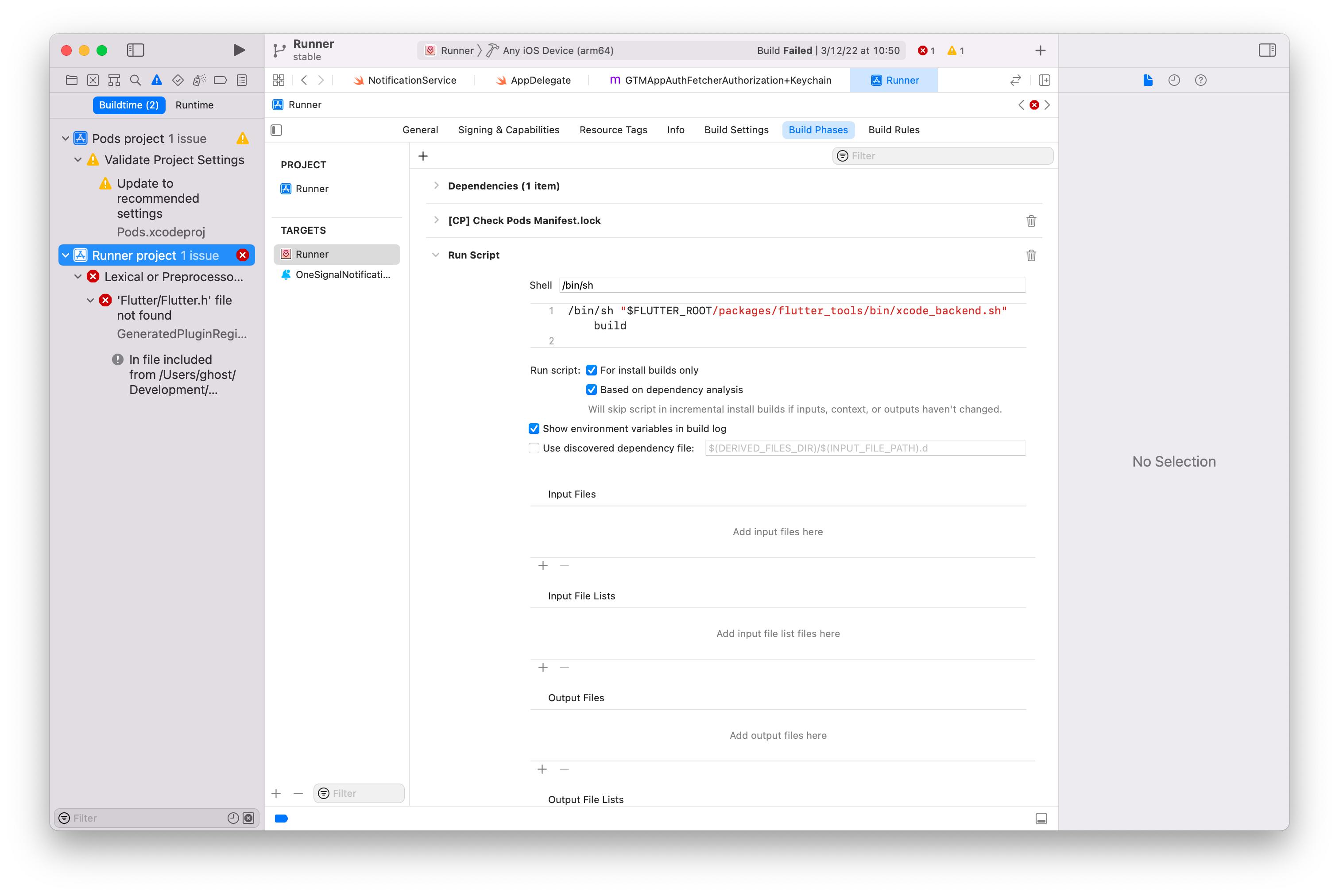
Task: Select Any iOS Device (arm64) destination
Action: (x=550, y=50)
